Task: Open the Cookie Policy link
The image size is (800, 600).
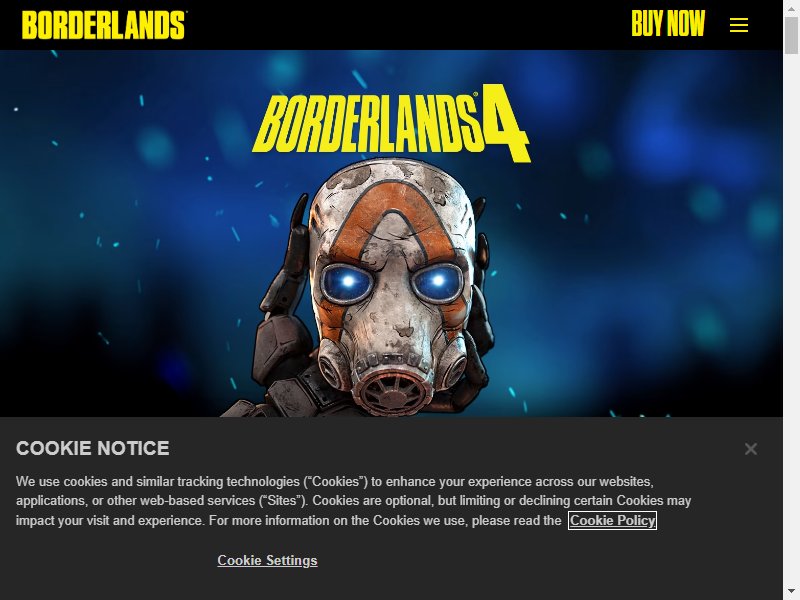Action: click(612, 520)
